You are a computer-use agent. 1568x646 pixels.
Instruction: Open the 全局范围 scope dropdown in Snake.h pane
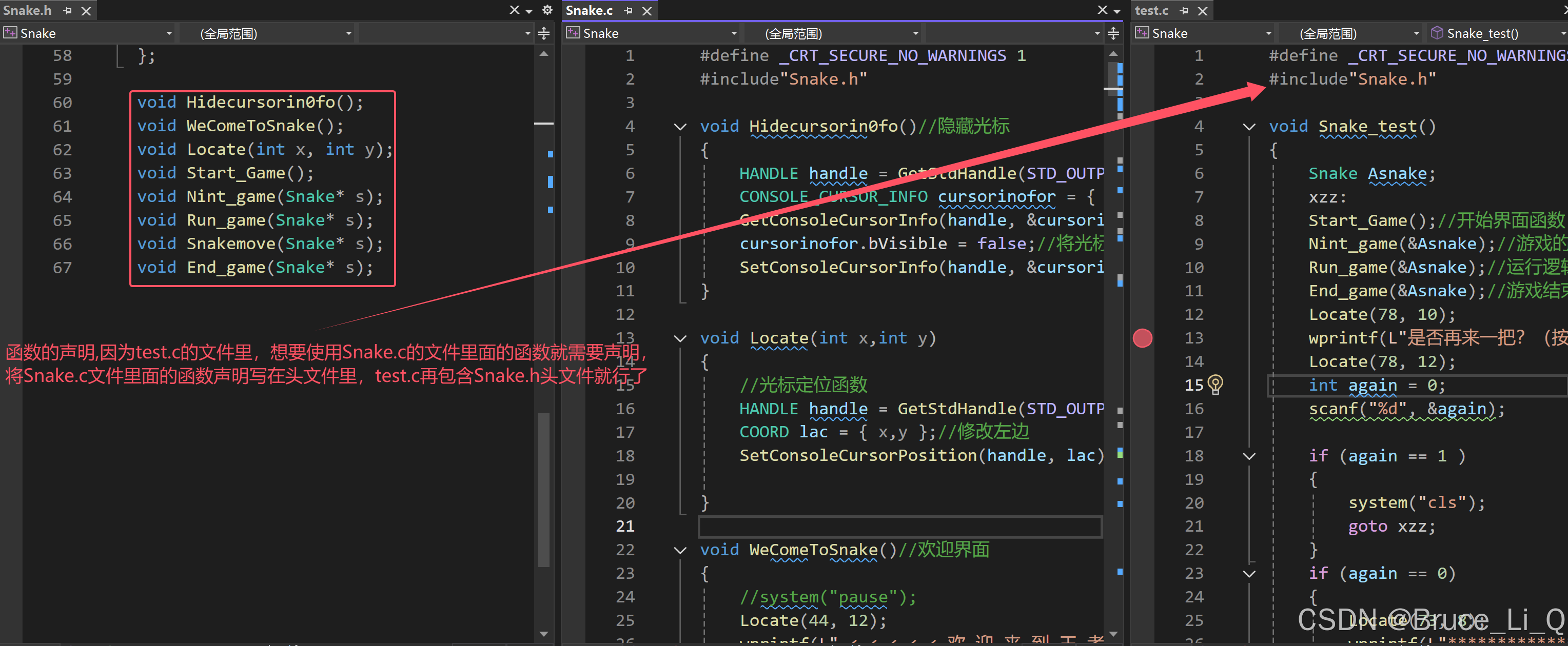point(269,33)
